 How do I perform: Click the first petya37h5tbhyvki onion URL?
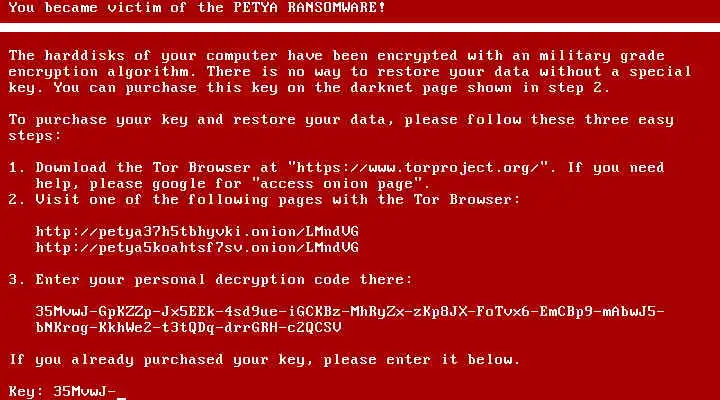(197, 231)
